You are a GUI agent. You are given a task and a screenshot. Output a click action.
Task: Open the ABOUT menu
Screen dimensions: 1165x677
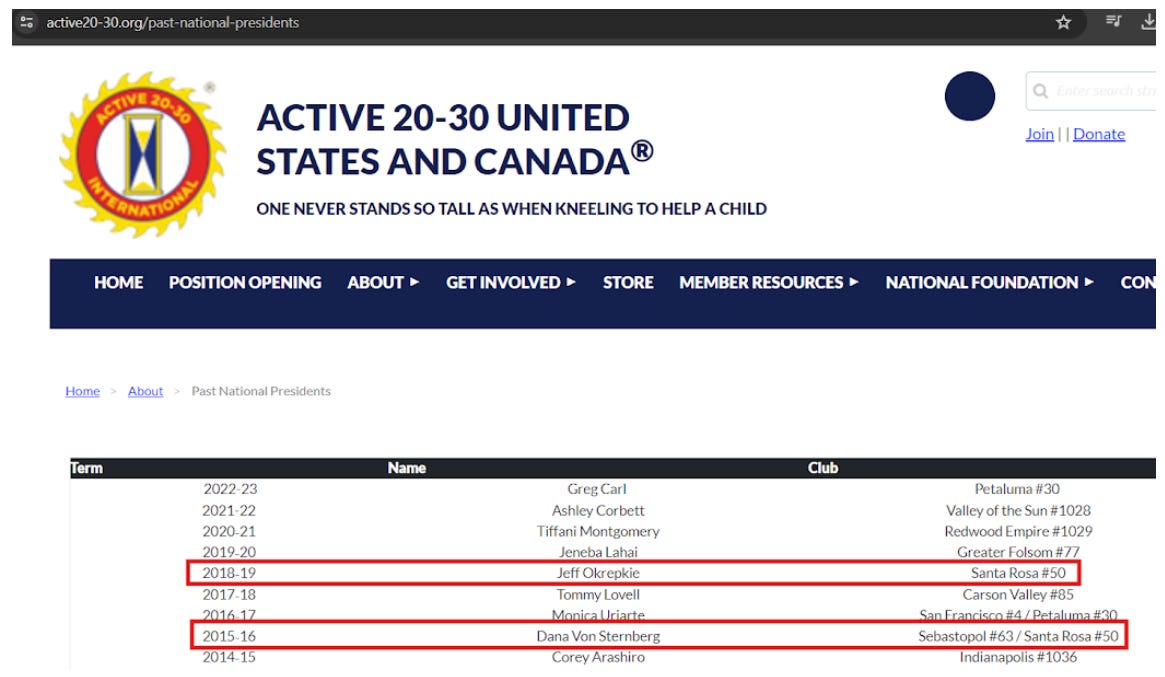click(x=375, y=282)
